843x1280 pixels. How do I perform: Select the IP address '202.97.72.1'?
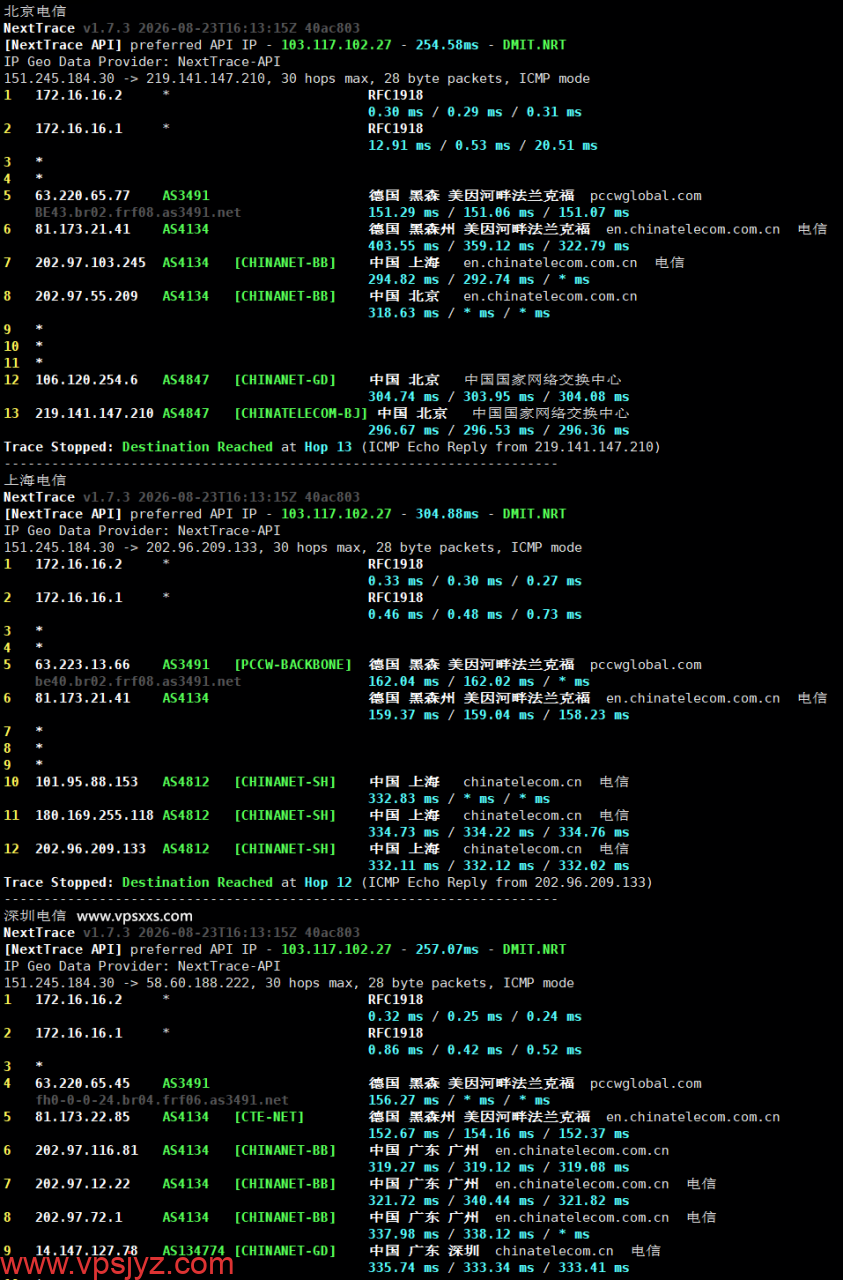79,1217
